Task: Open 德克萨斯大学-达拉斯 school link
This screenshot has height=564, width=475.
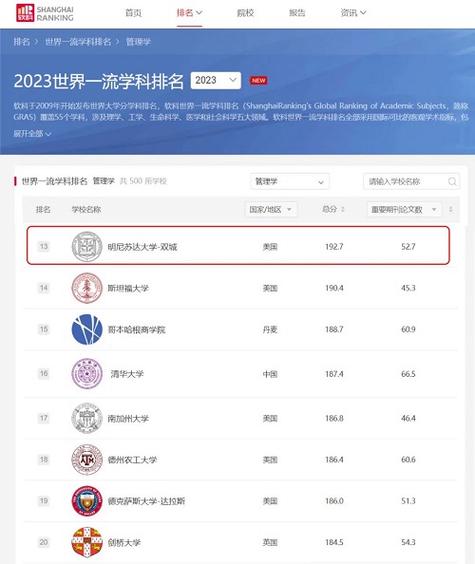Action: point(146,501)
